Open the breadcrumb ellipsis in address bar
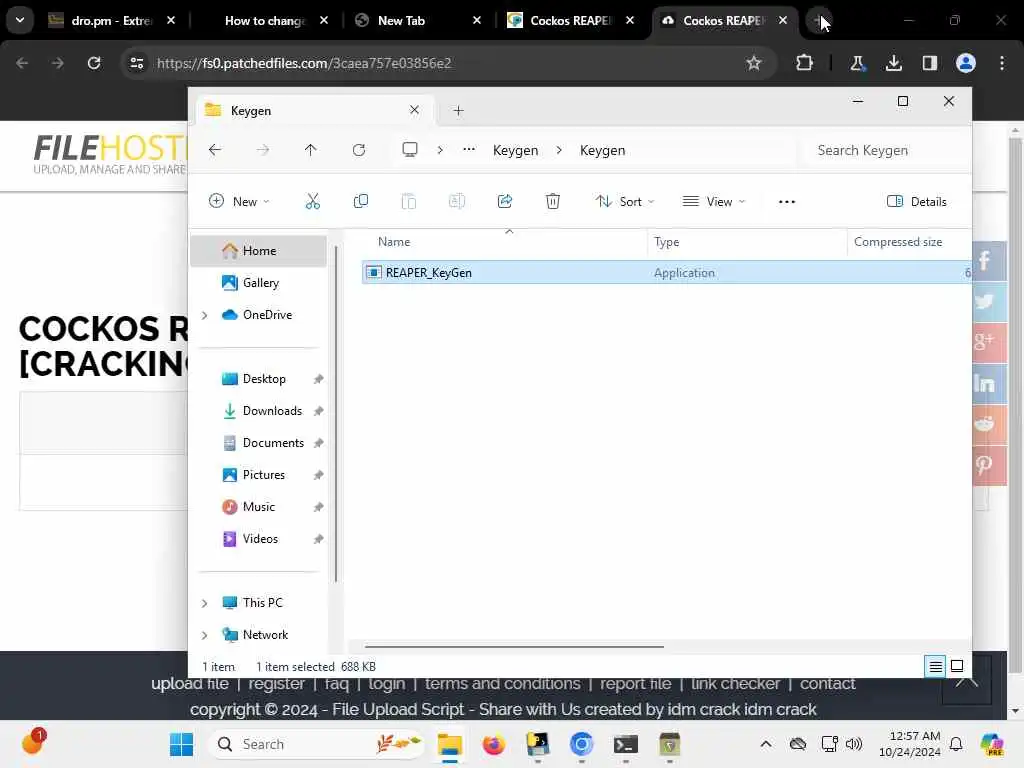 tap(469, 150)
